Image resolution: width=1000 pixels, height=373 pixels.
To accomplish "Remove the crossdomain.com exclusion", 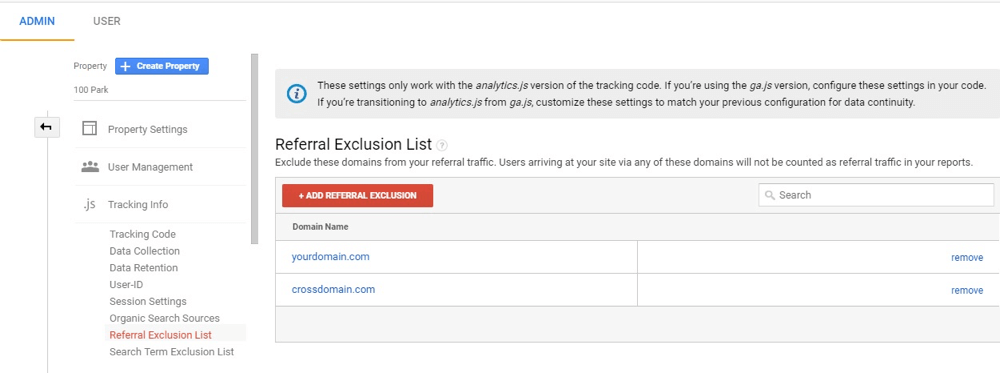I will click(967, 290).
